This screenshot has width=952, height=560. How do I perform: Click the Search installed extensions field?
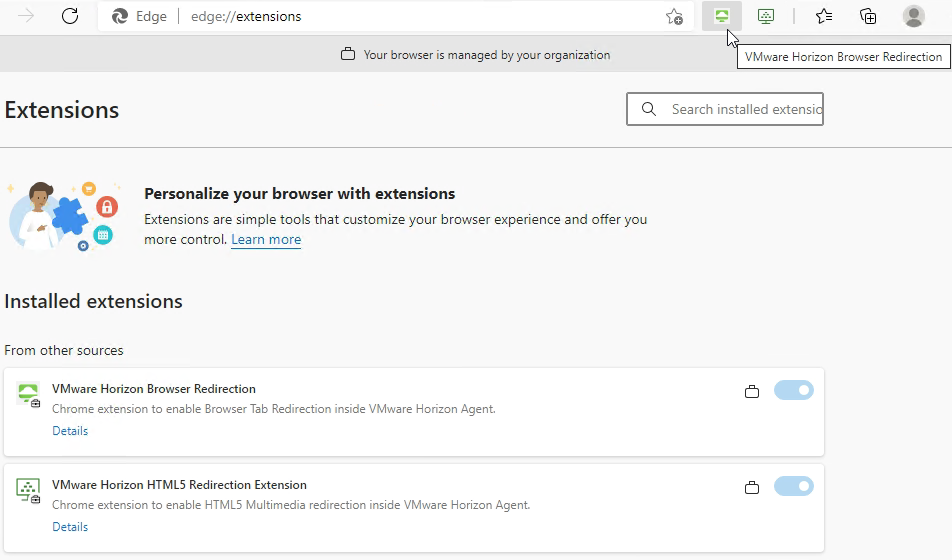[725, 109]
